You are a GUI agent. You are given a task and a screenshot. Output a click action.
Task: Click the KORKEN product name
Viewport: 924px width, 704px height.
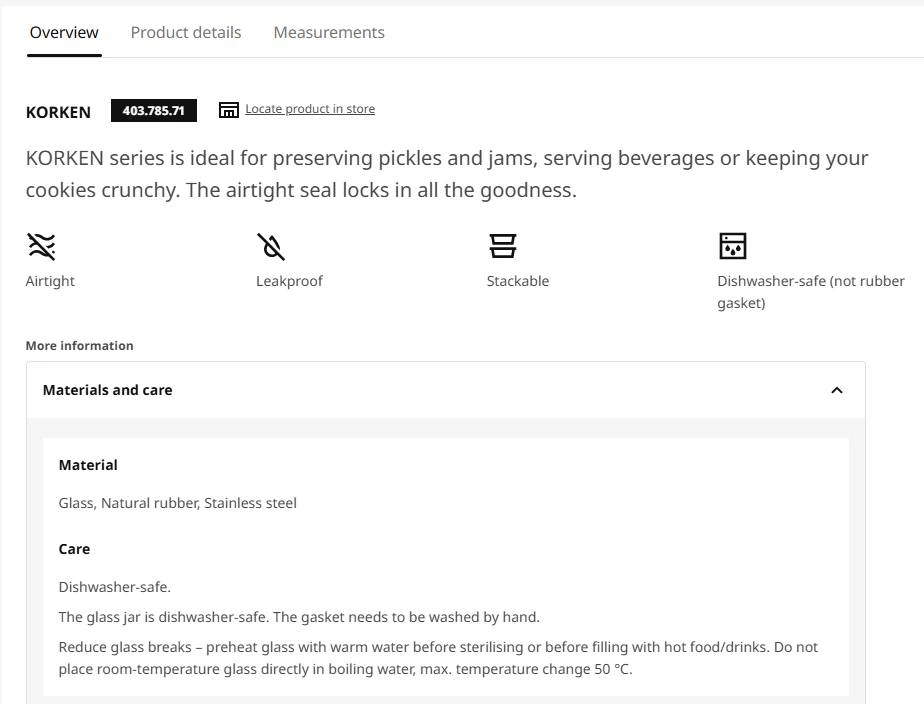[x=58, y=112]
